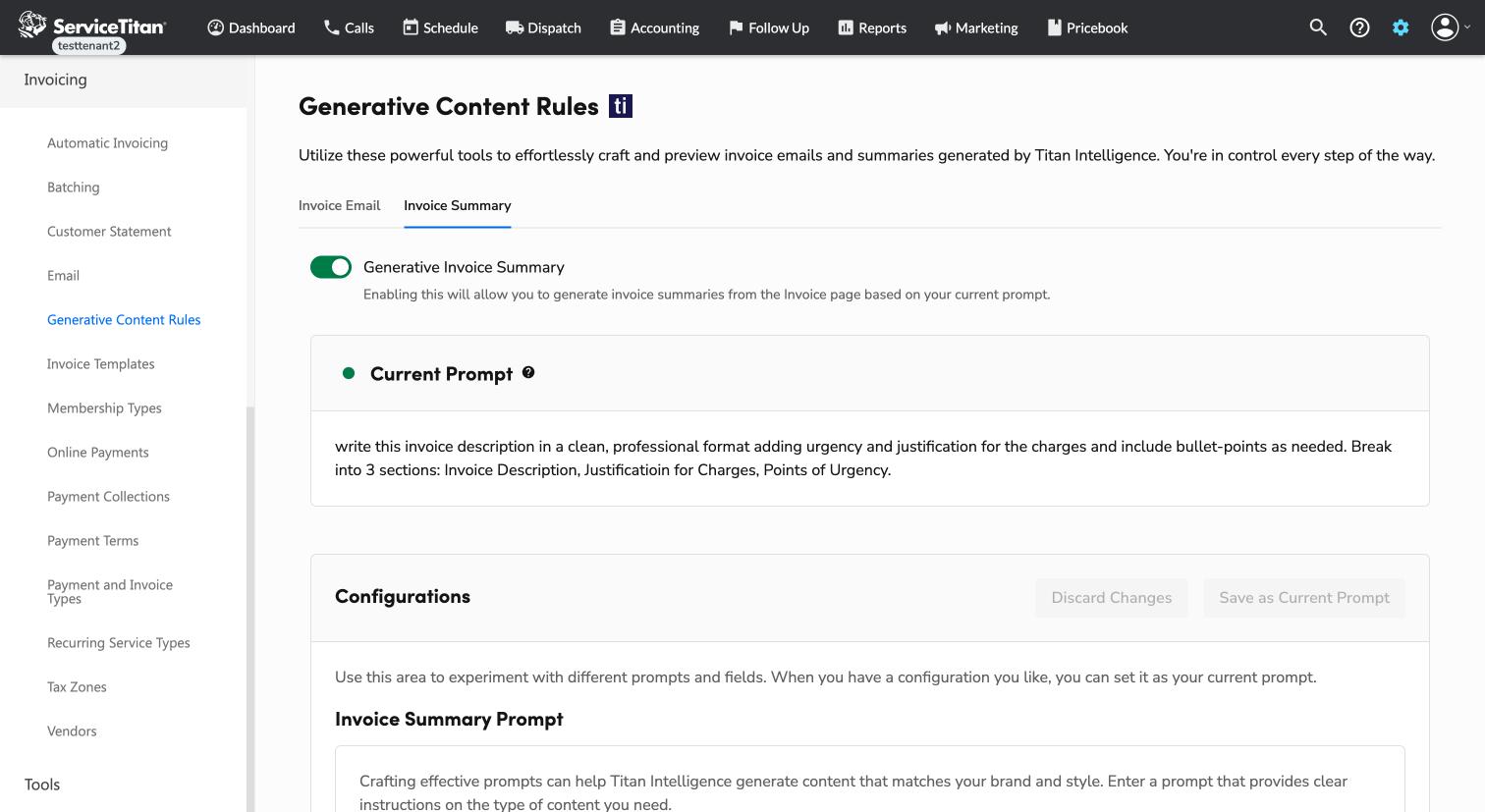Disable the Generative Invoice Summary toggle
This screenshot has width=1485, height=812.
[x=331, y=267]
